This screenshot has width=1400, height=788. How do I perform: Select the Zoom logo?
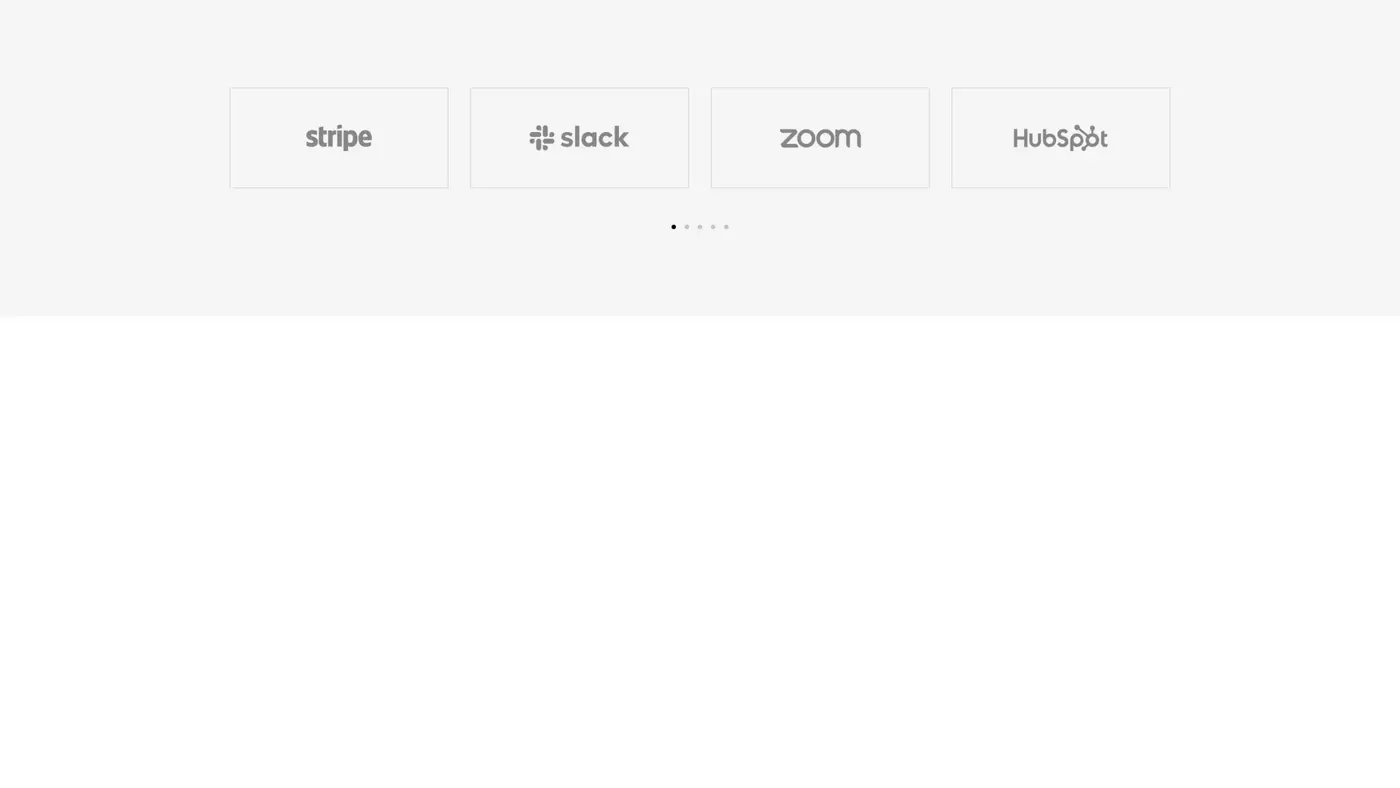820,138
